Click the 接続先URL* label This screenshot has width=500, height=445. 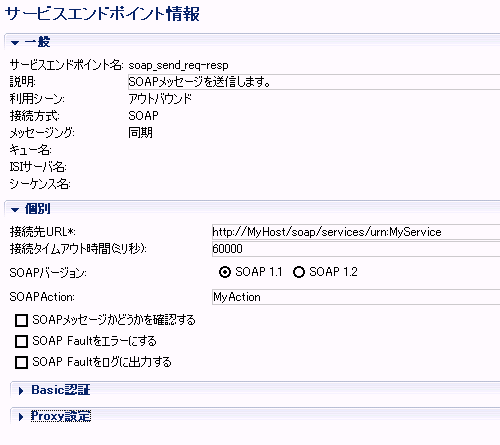43,232
